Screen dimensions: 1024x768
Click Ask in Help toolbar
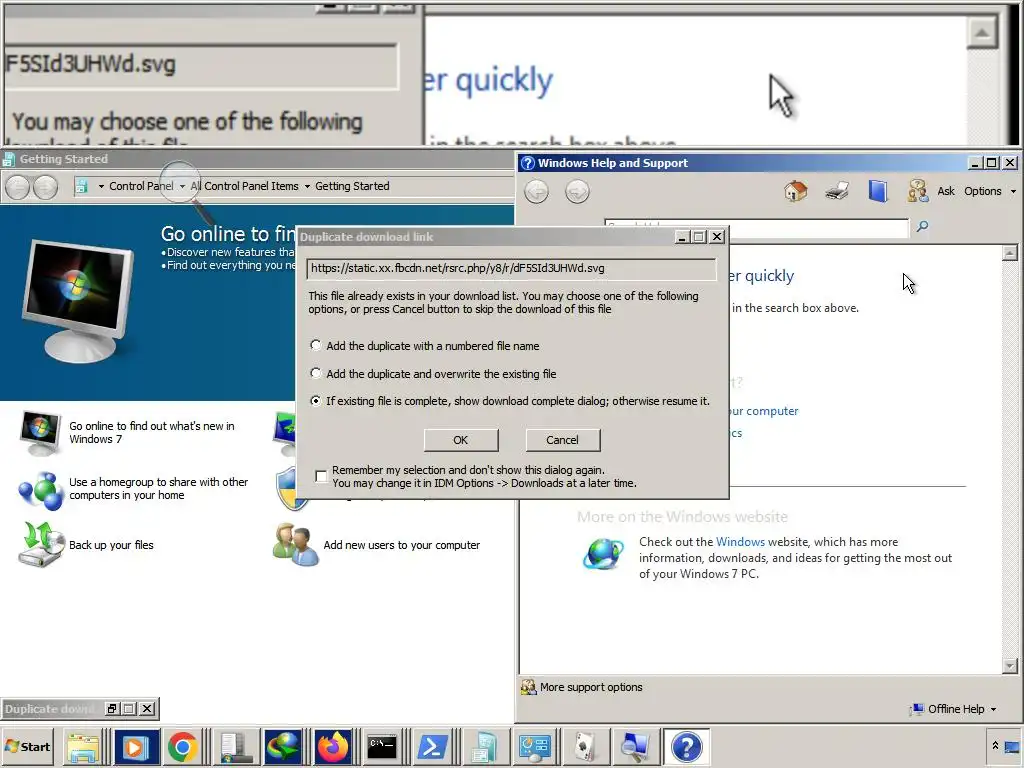click(x=946, y=191)
